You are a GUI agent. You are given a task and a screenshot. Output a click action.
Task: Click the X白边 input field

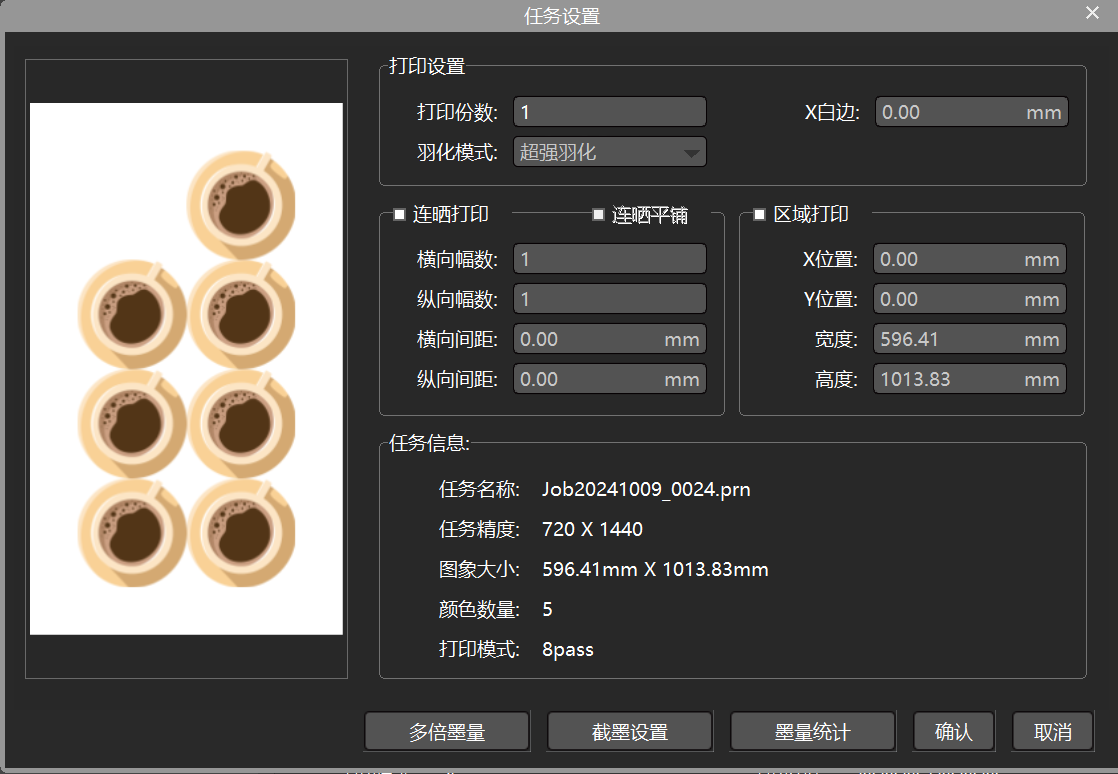(972, 112)
